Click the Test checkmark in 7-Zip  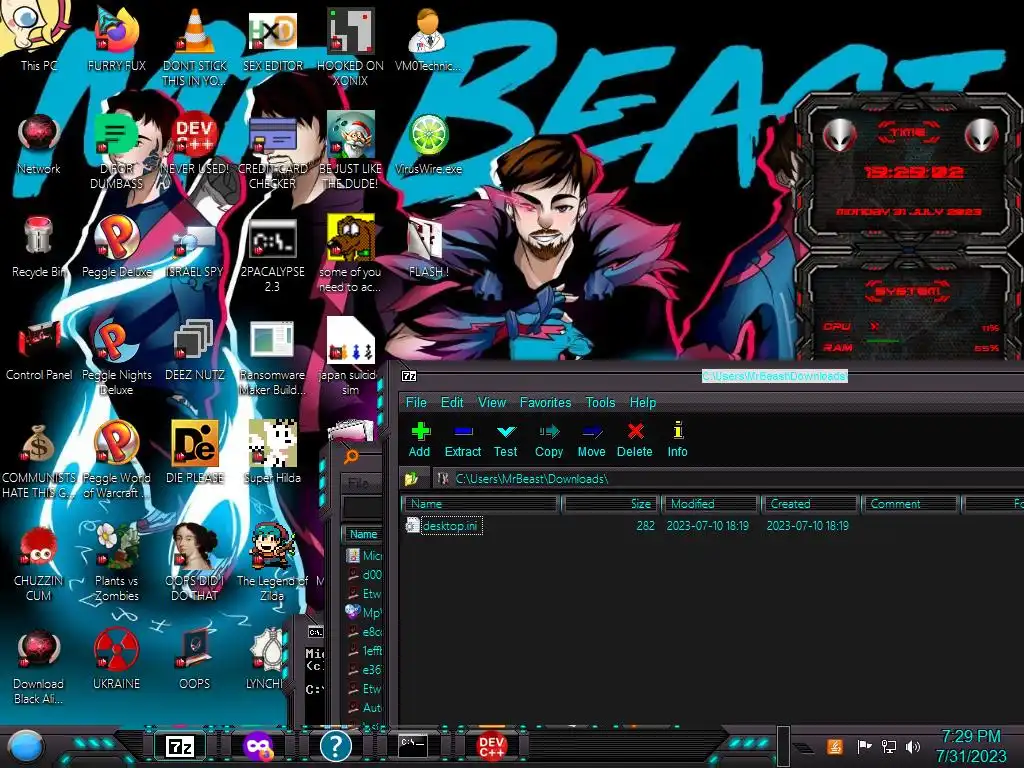pos(505,440)
